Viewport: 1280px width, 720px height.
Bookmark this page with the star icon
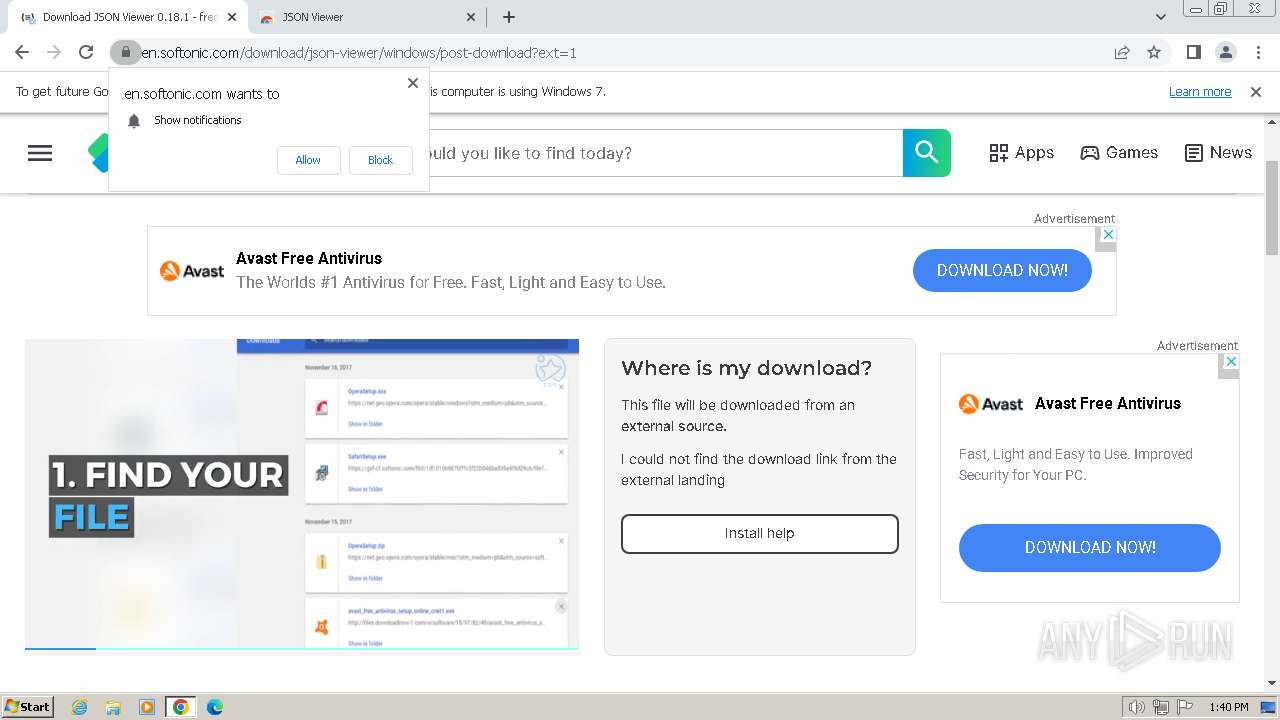click(1154, 52)
